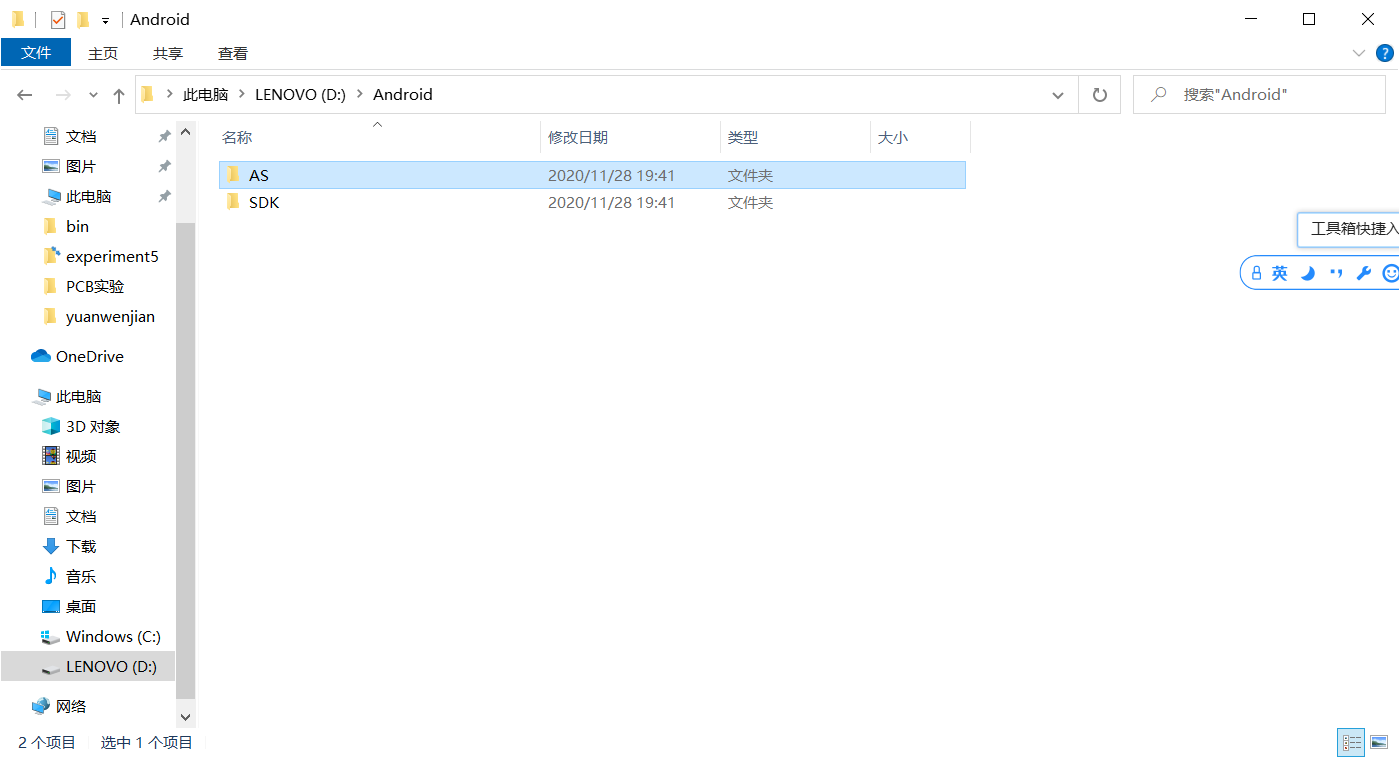Open PCB实验 folder in sidebar
This screenshot has height=758, width=1399.
click(95, 286)
